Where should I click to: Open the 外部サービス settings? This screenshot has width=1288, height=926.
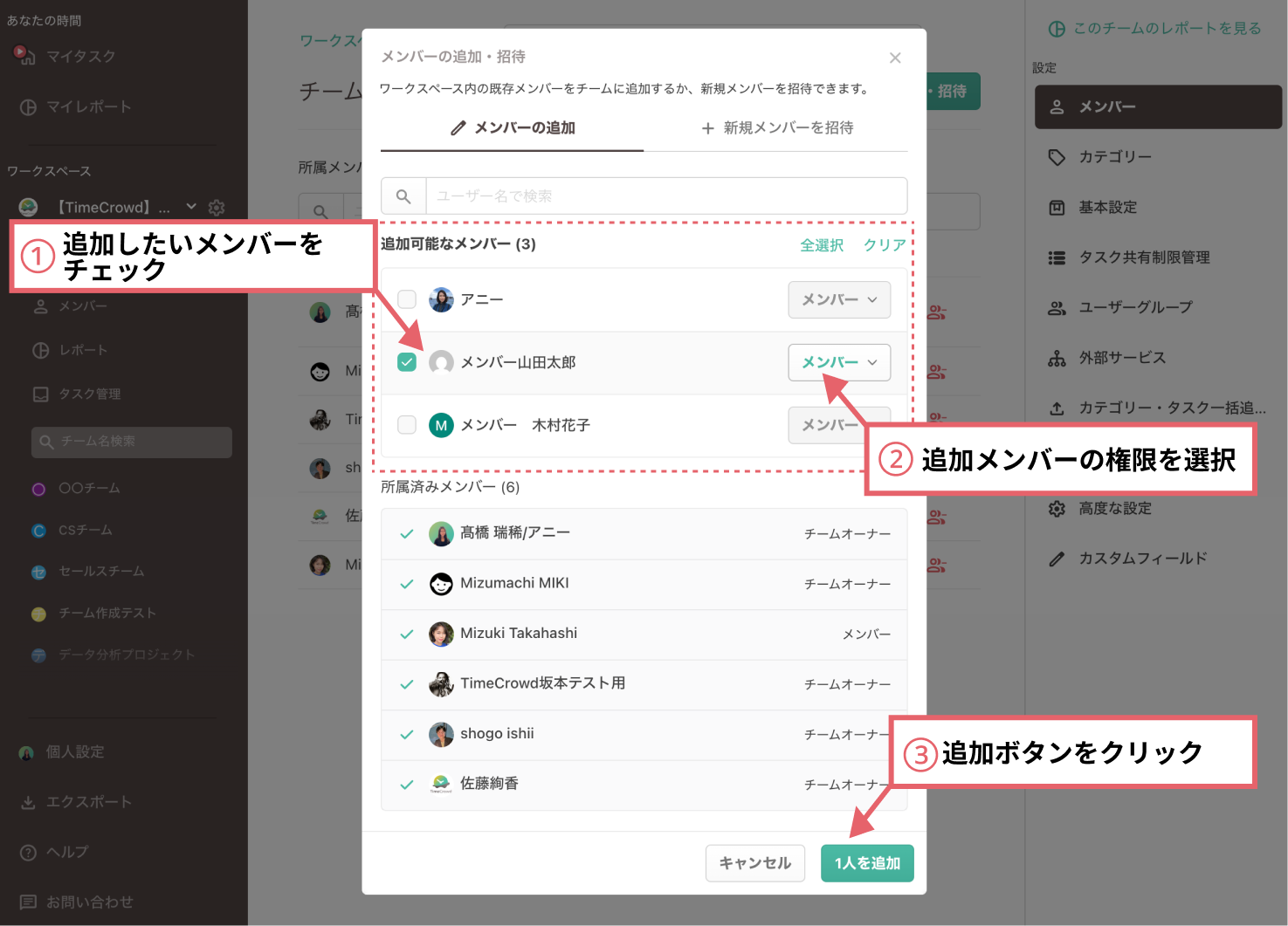[1124, 358]
